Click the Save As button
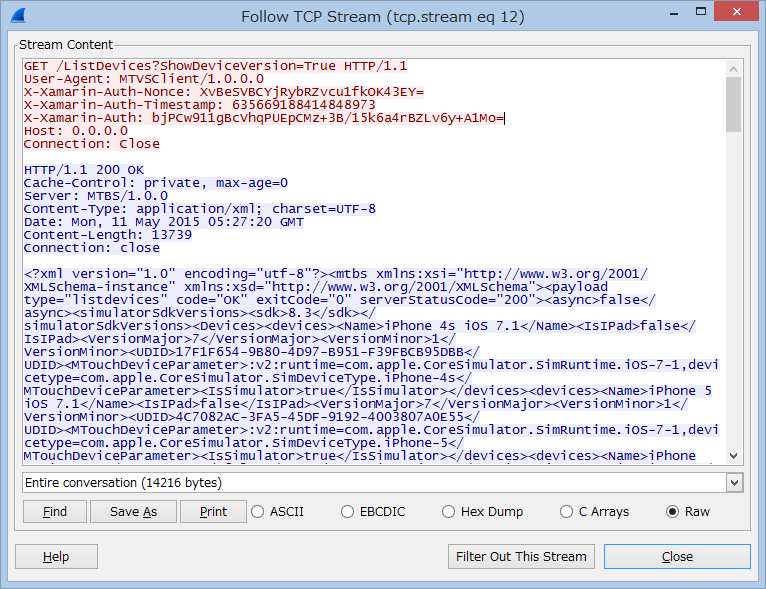 click(133, 511)
